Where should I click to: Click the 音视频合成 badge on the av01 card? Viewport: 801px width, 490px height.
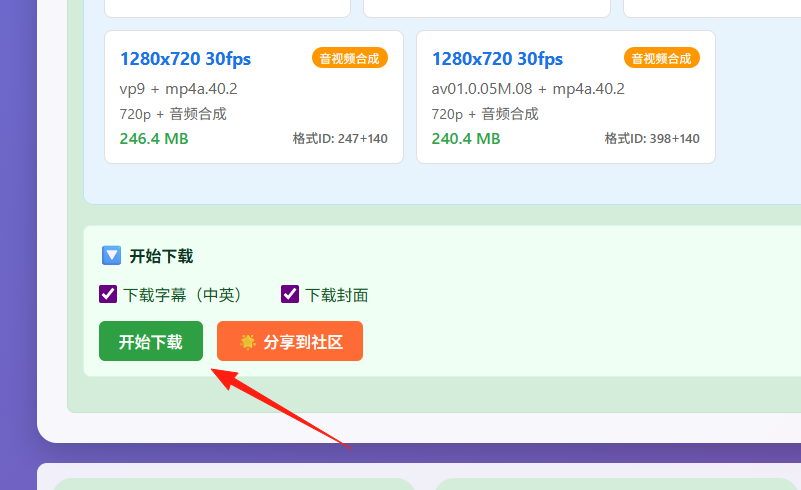pos(662,58)
